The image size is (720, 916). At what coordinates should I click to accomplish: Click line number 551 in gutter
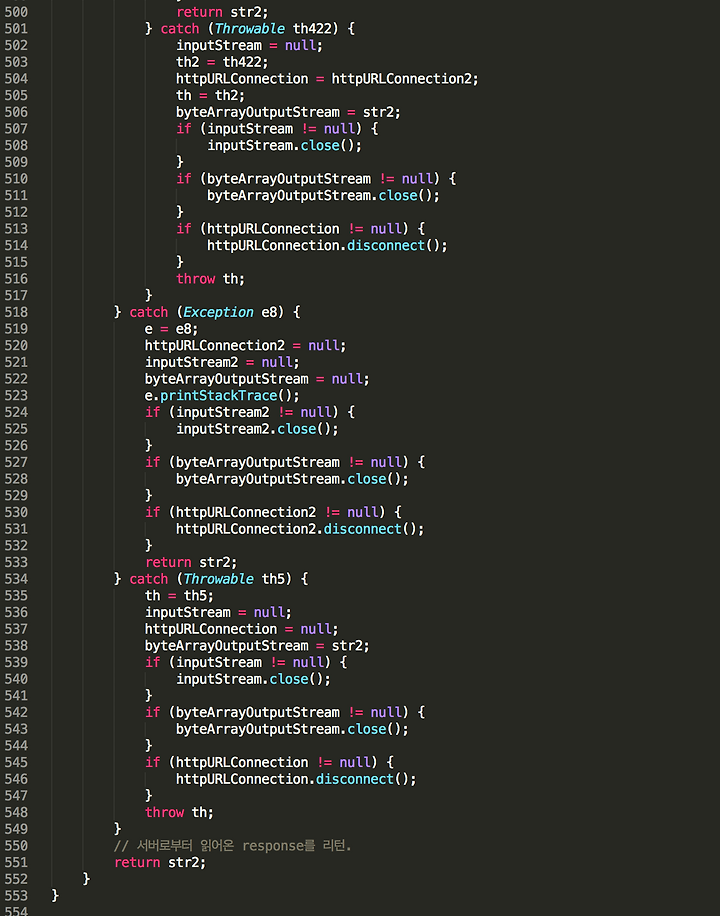coord(16,862)
